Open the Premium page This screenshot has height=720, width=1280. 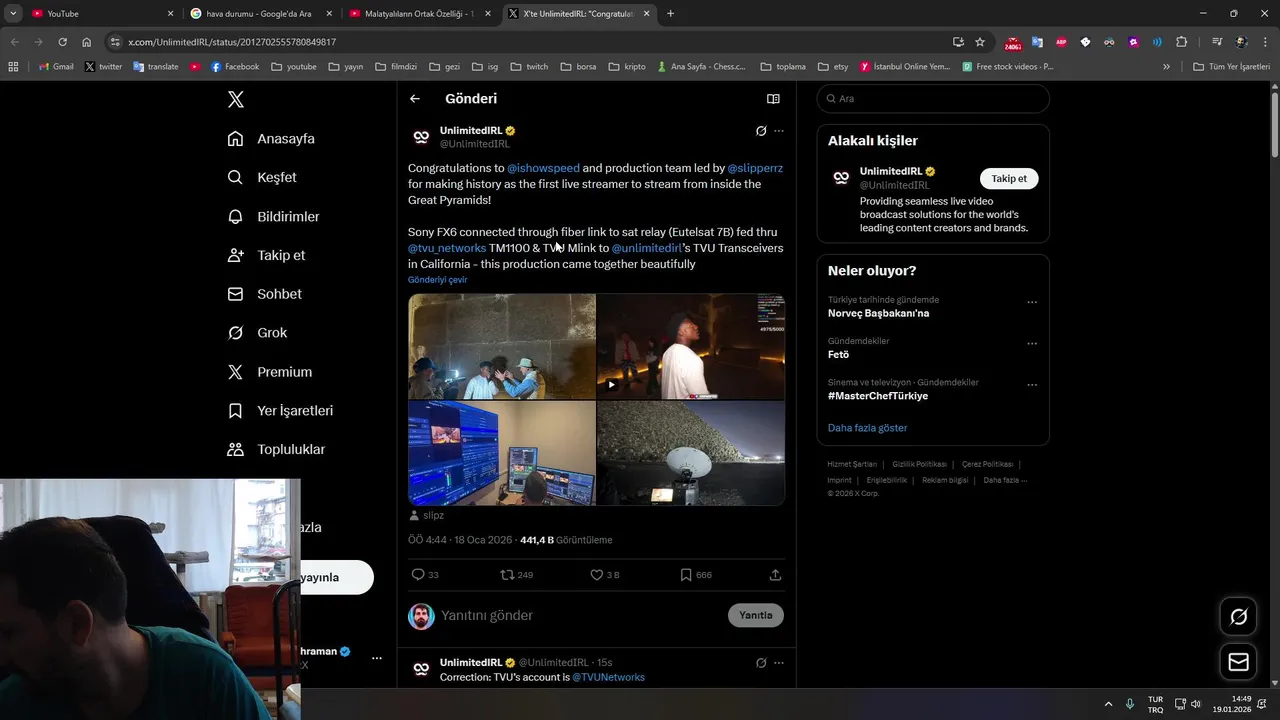pos(269,372)
